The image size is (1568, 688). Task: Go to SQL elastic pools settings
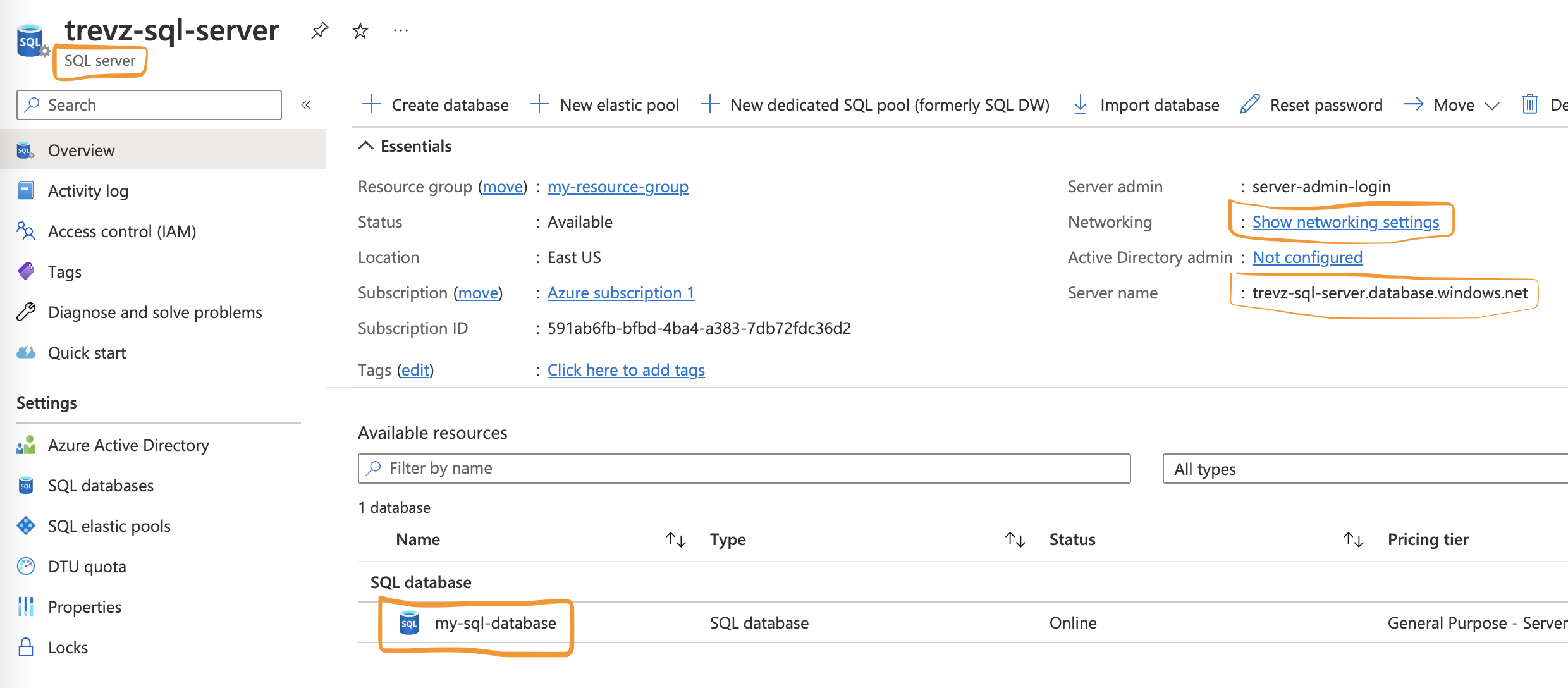(109, 526)
